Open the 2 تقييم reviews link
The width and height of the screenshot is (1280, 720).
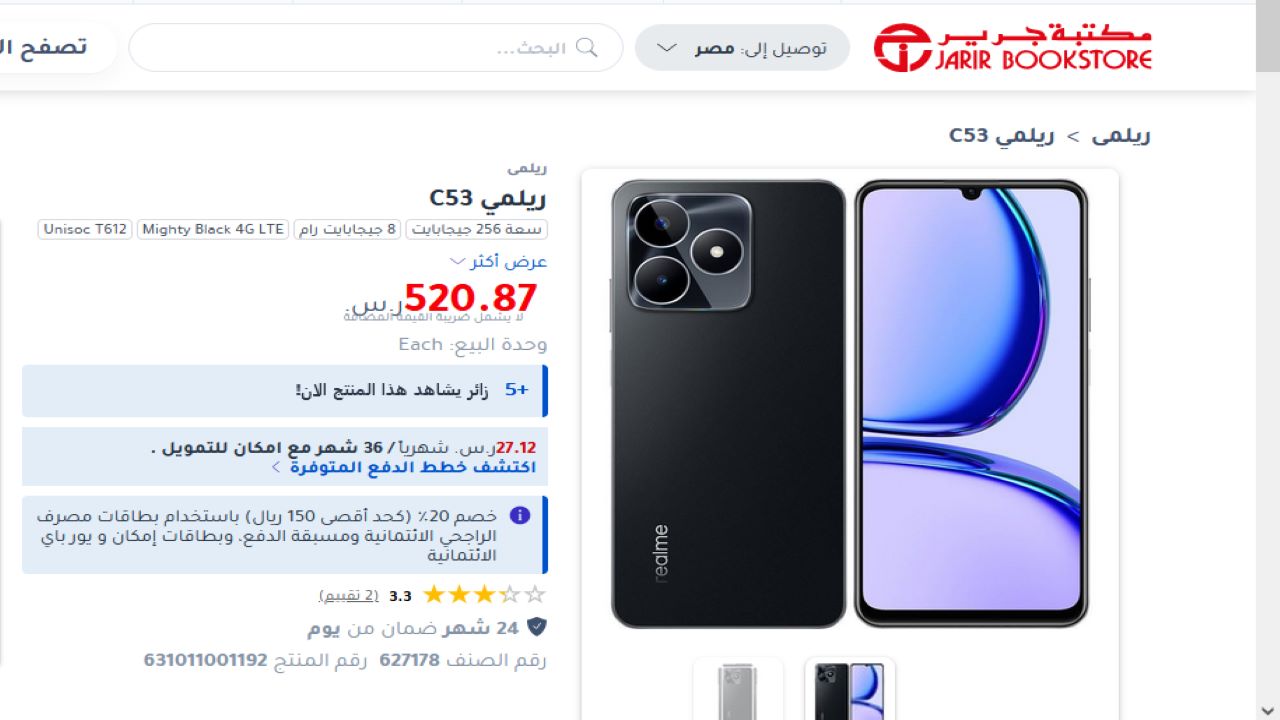click(x=349, y=595)
